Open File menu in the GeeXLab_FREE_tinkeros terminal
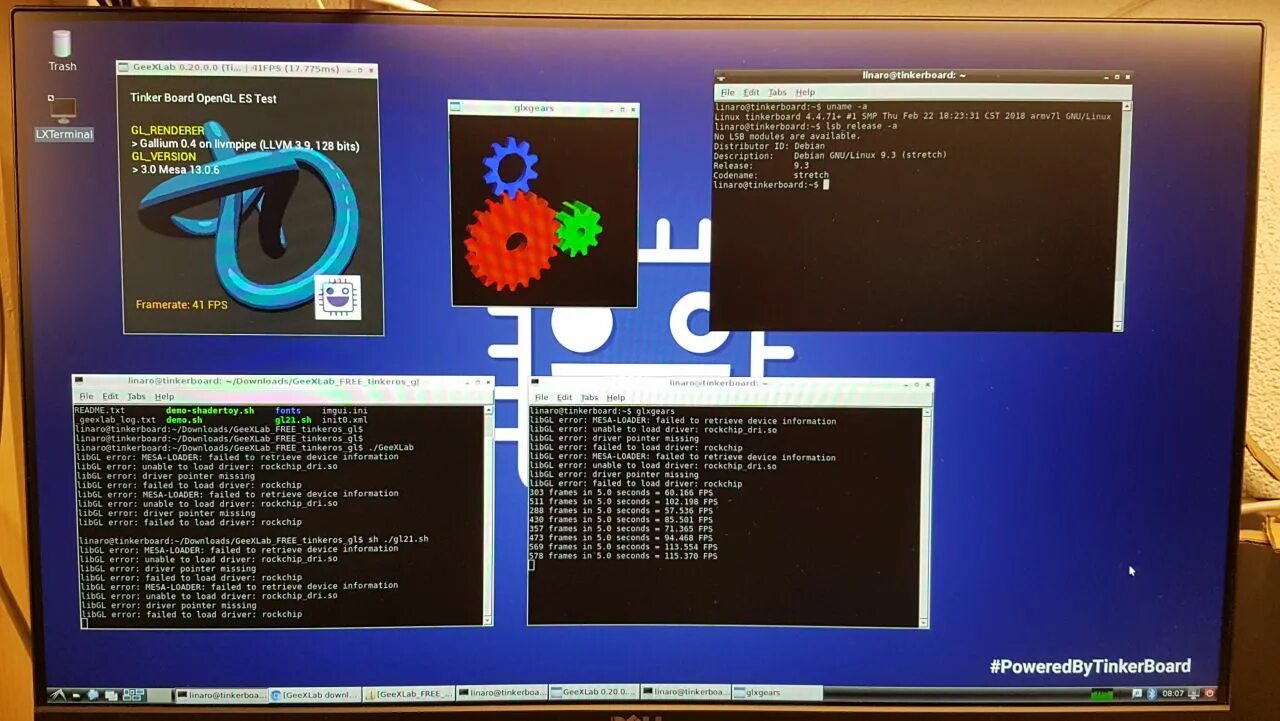Viewport: 1280px width, 721px height. tap(86, 397)
